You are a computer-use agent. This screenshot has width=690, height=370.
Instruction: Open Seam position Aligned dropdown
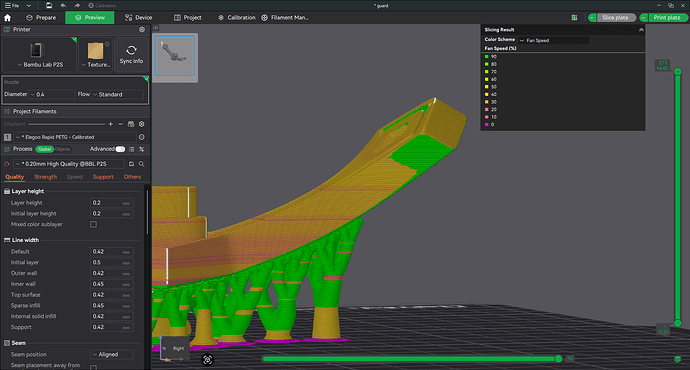click(x=112, y=354)
